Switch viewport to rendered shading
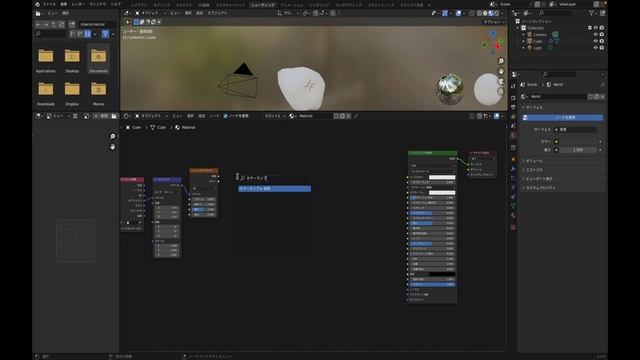The width and height of the screenshot is (640, 360). pos(496,13)
